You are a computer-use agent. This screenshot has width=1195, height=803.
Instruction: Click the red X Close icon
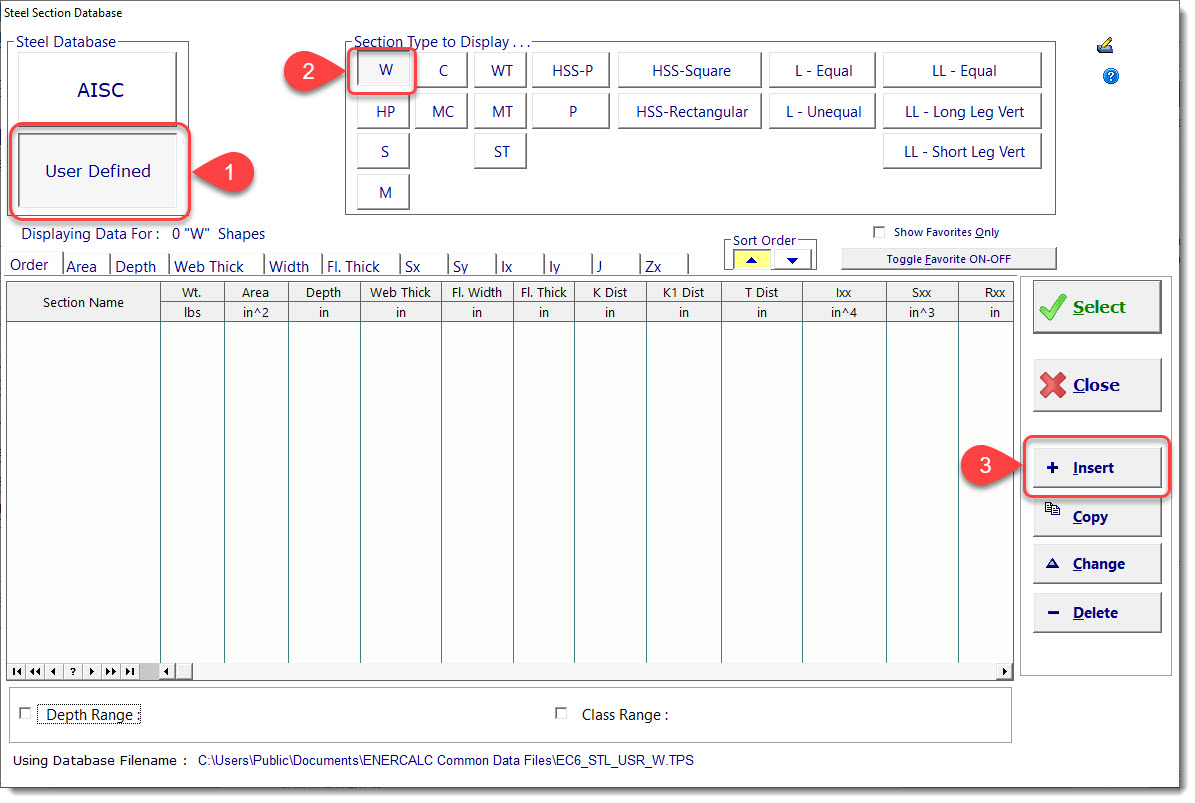tap(1055, 385)
